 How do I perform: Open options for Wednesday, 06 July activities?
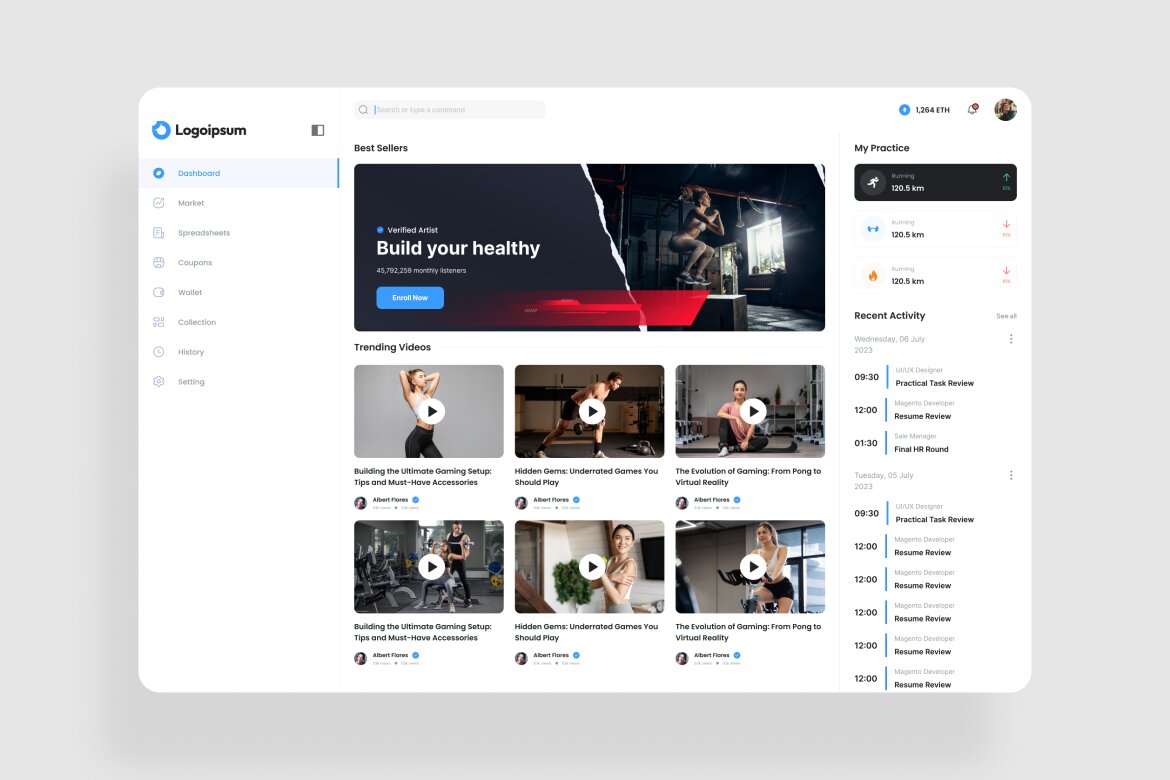1010,338
